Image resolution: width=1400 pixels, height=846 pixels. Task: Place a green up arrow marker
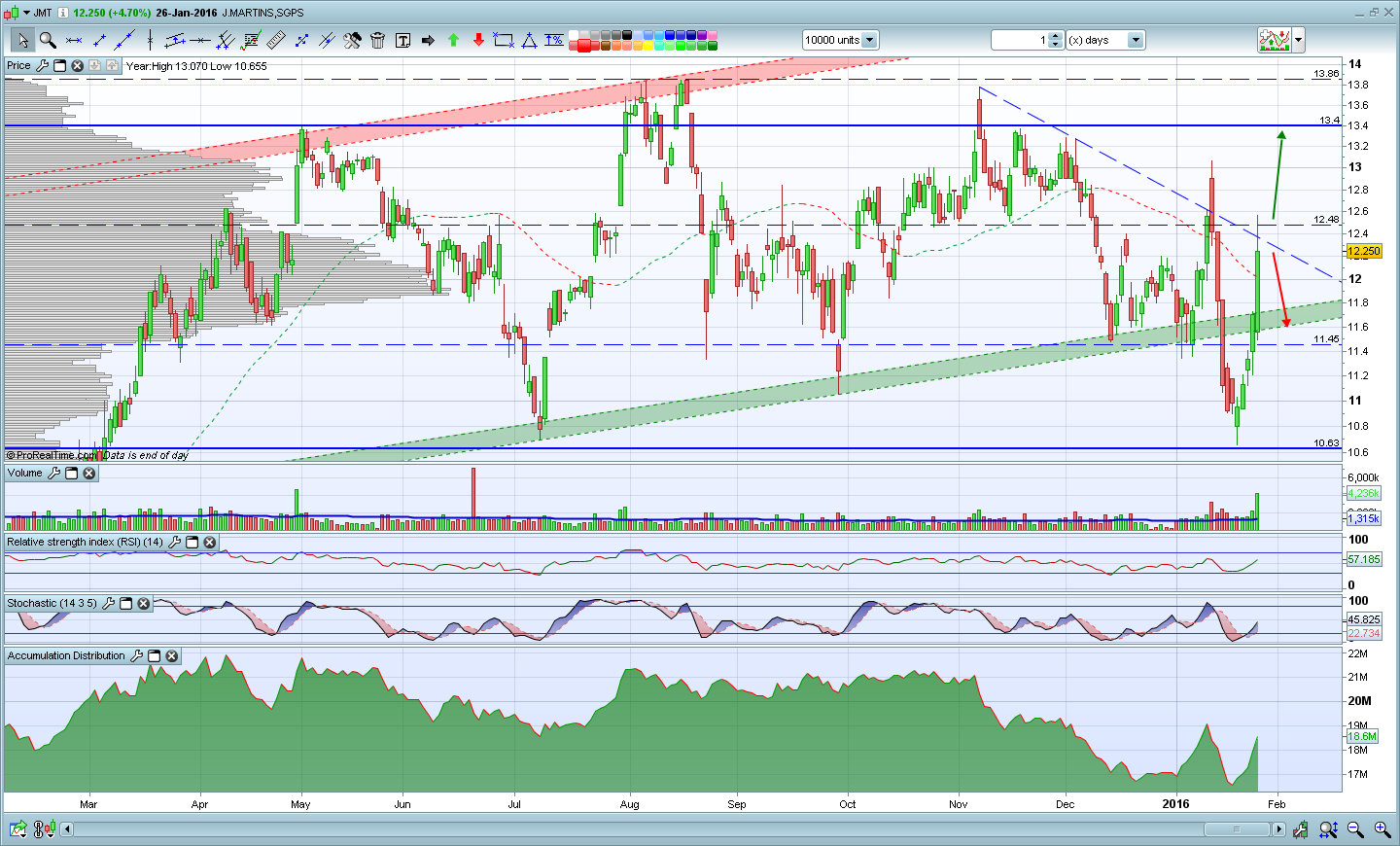(x=453, y=40)
